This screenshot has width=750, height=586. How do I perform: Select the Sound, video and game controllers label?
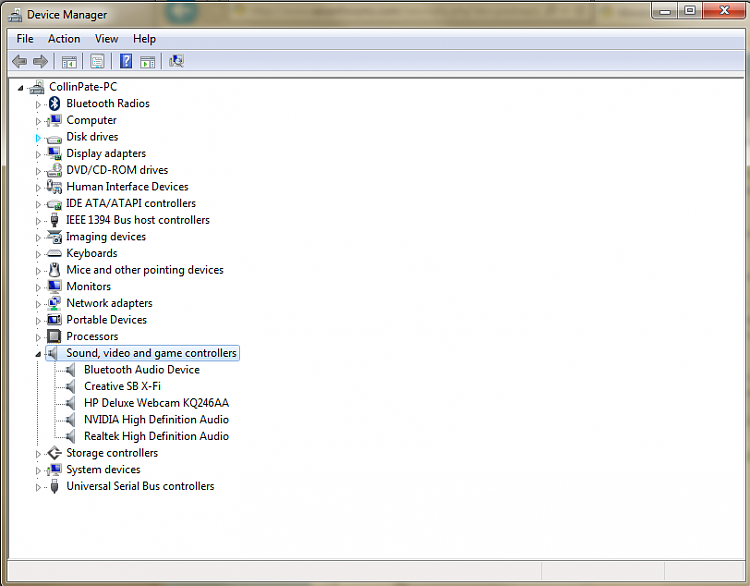click(151, 353)
